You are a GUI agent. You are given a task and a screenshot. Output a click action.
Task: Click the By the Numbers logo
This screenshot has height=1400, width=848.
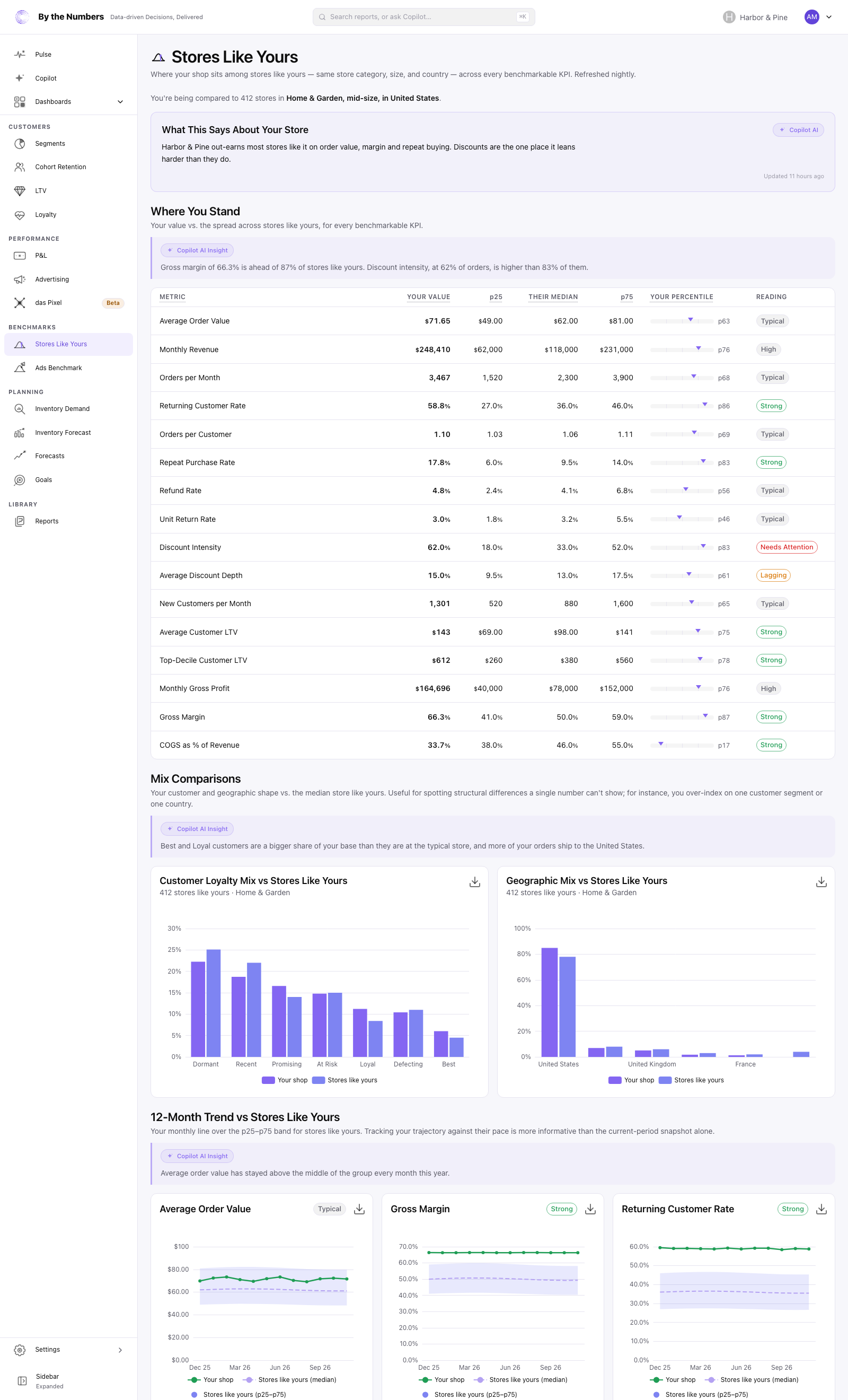click(22, 17)
